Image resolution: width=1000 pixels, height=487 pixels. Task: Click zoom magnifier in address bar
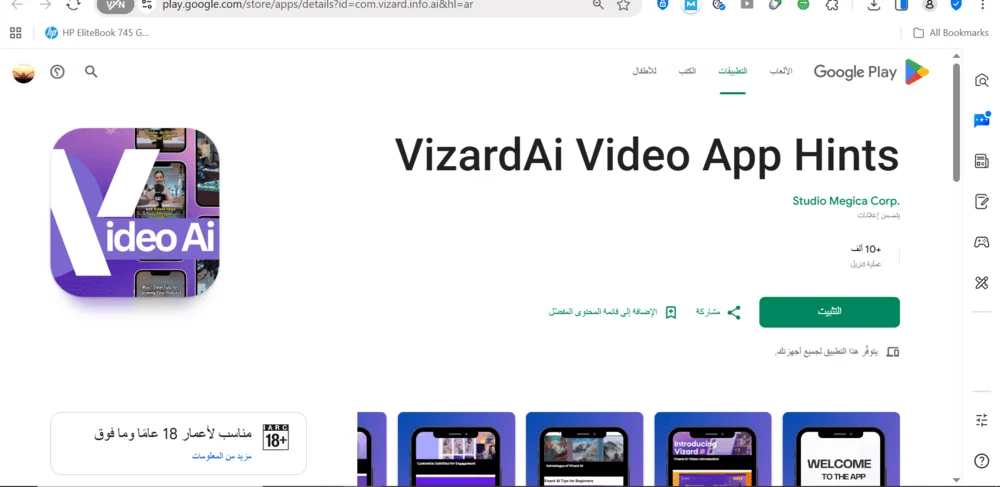click(x=598, y=5)
